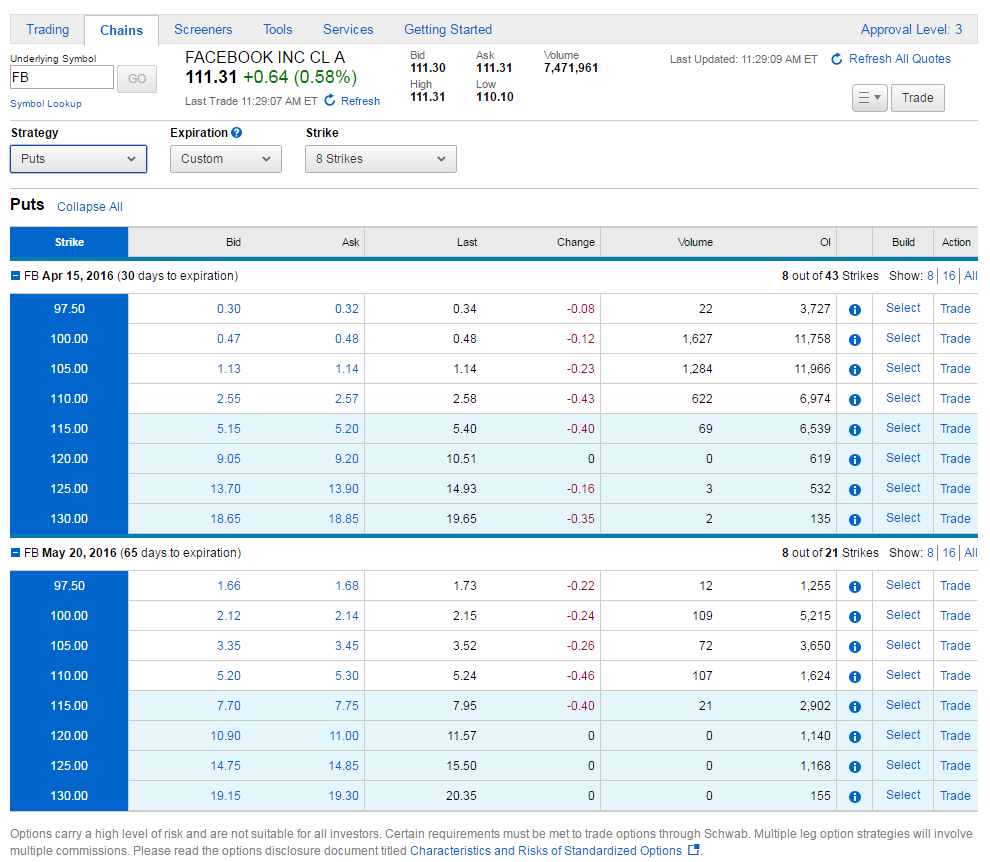Select the Chains tab
This screenshot has width=990, height=862.
click(121, 30)
